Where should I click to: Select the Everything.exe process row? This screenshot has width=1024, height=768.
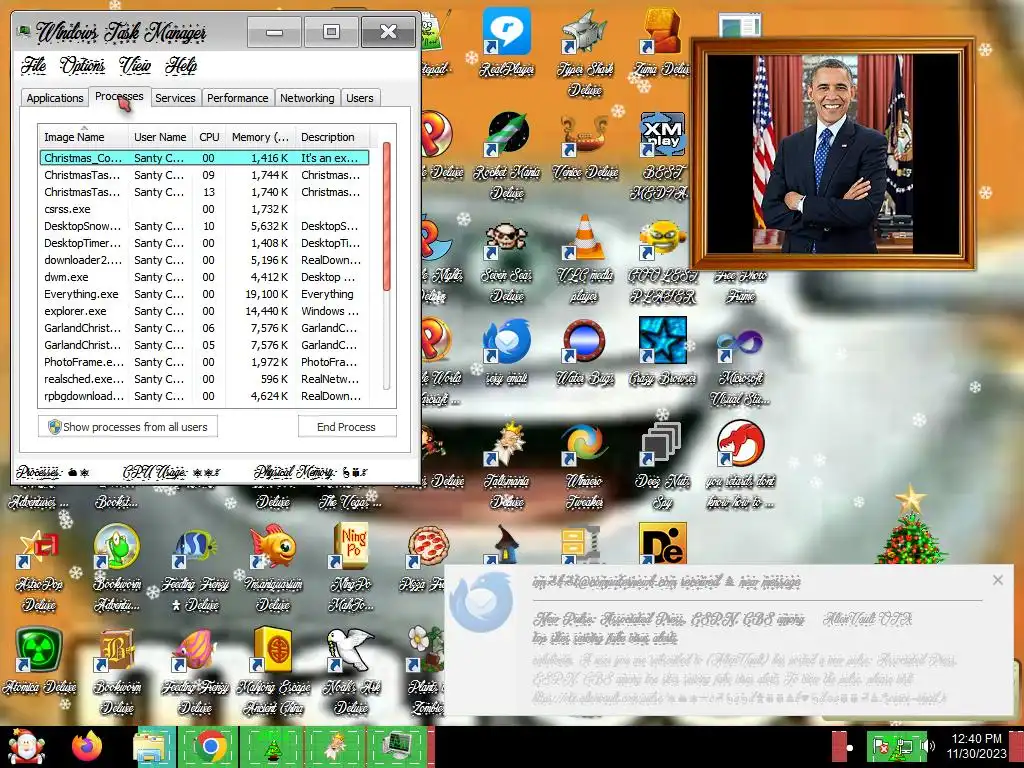click(x=204, y=294)
